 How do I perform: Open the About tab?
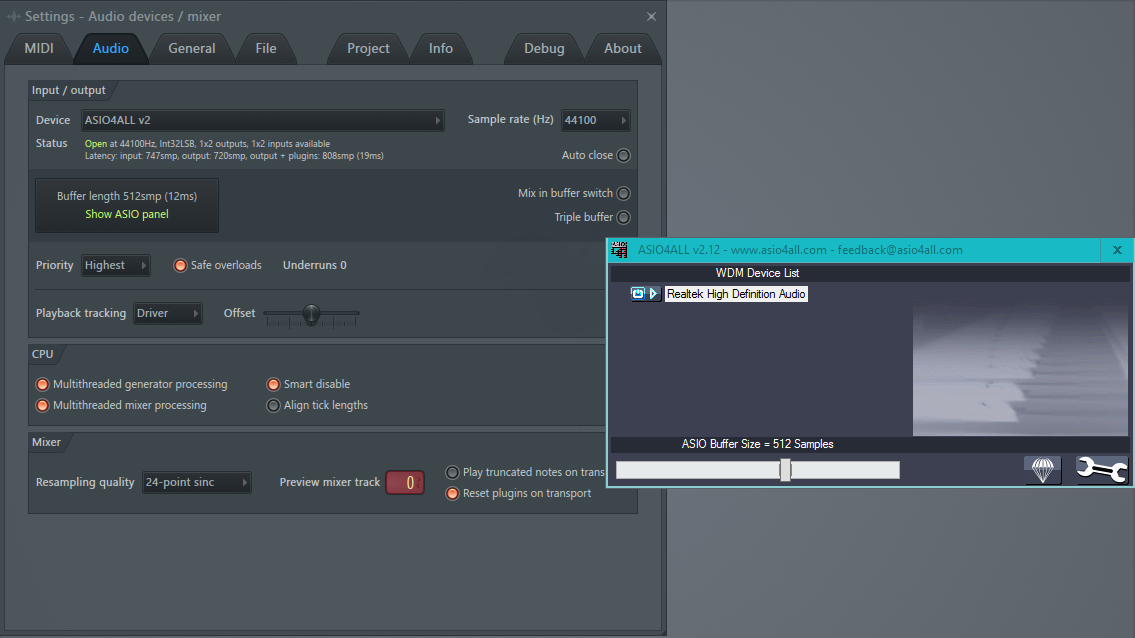pos(623,49)
